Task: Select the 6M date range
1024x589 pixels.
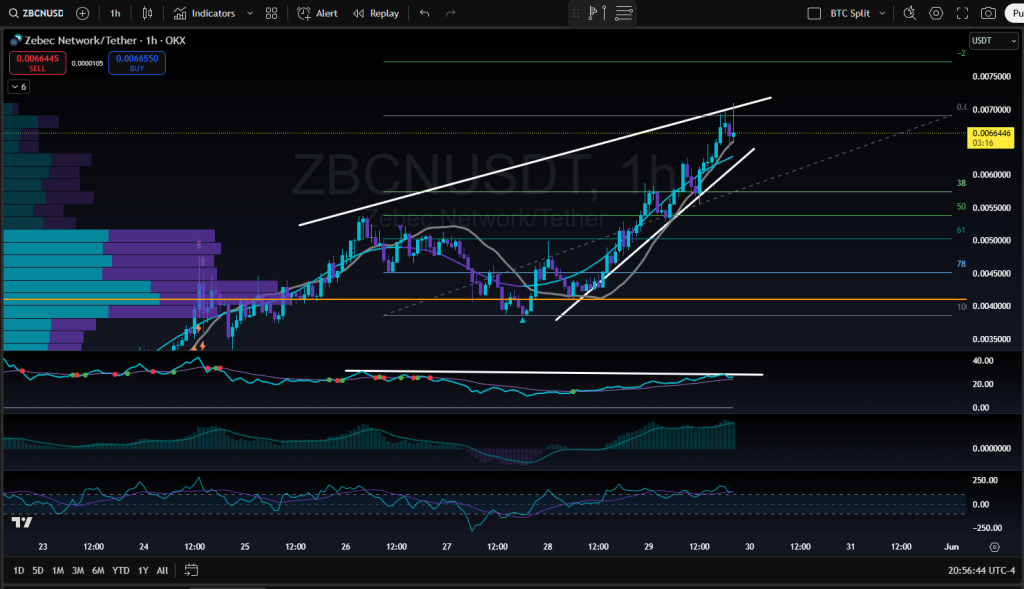Action: (98, 570)
